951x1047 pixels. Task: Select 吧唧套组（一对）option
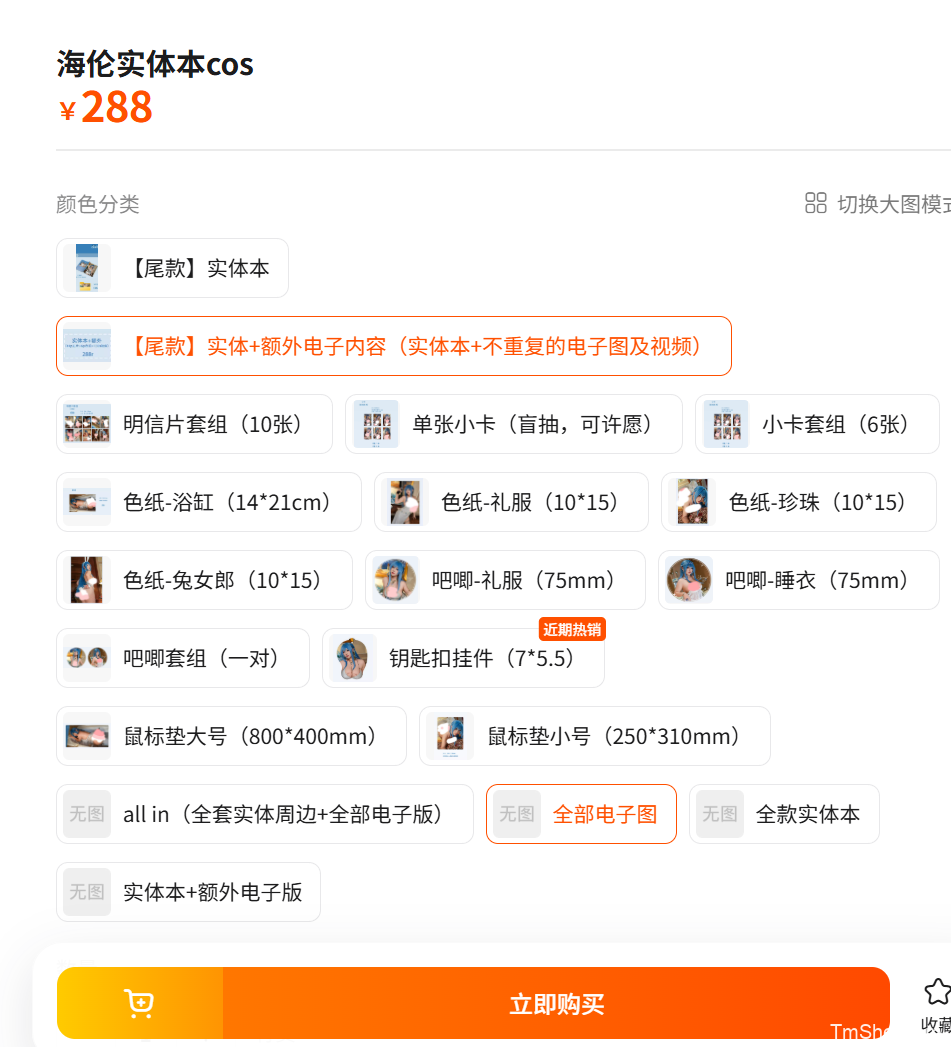[183, 658]
